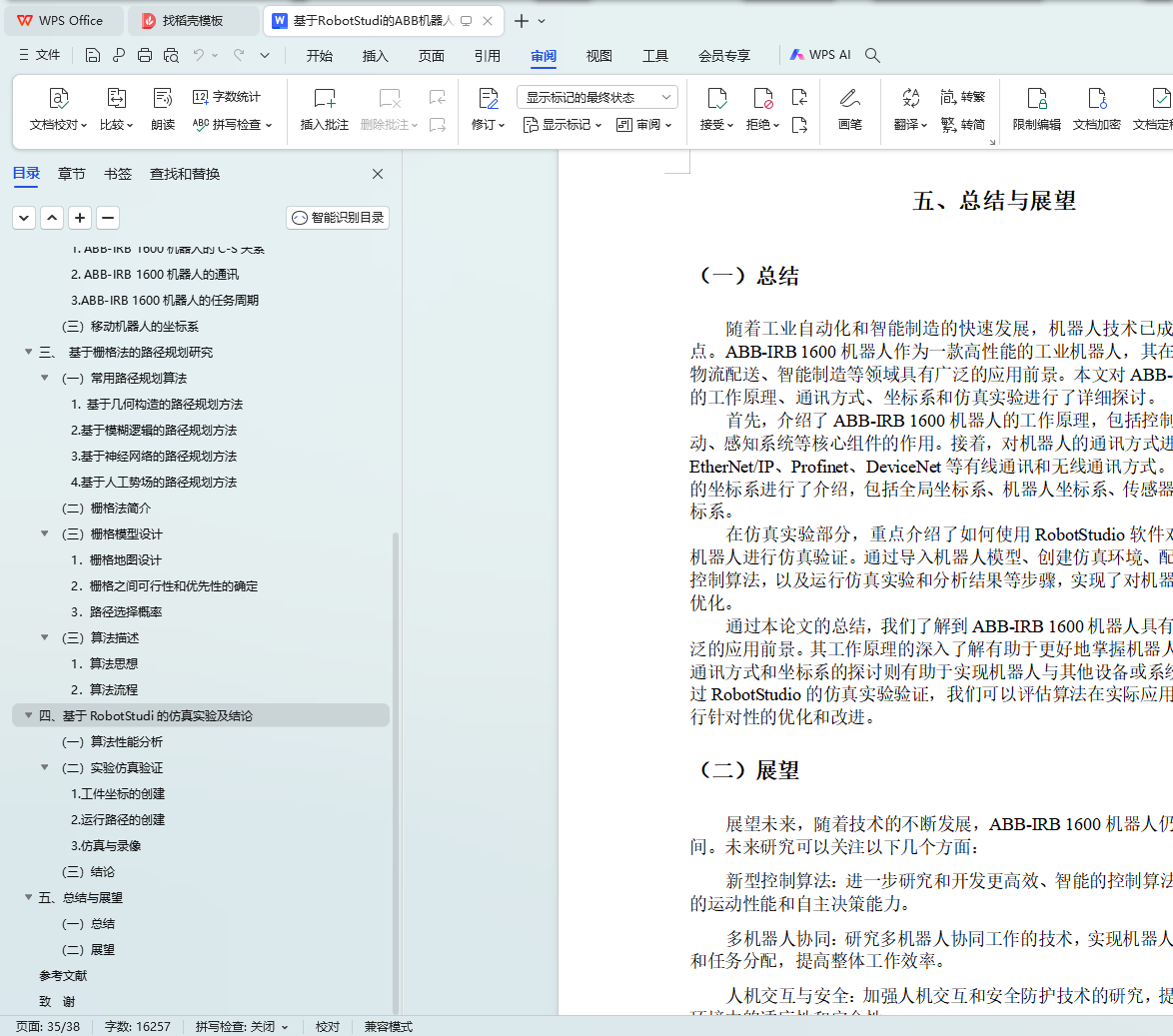Screen dimensions: 1173x1036
Task: Collapse the 三、基于栅格法的路径规划研究 section
Action: (28, 352)
